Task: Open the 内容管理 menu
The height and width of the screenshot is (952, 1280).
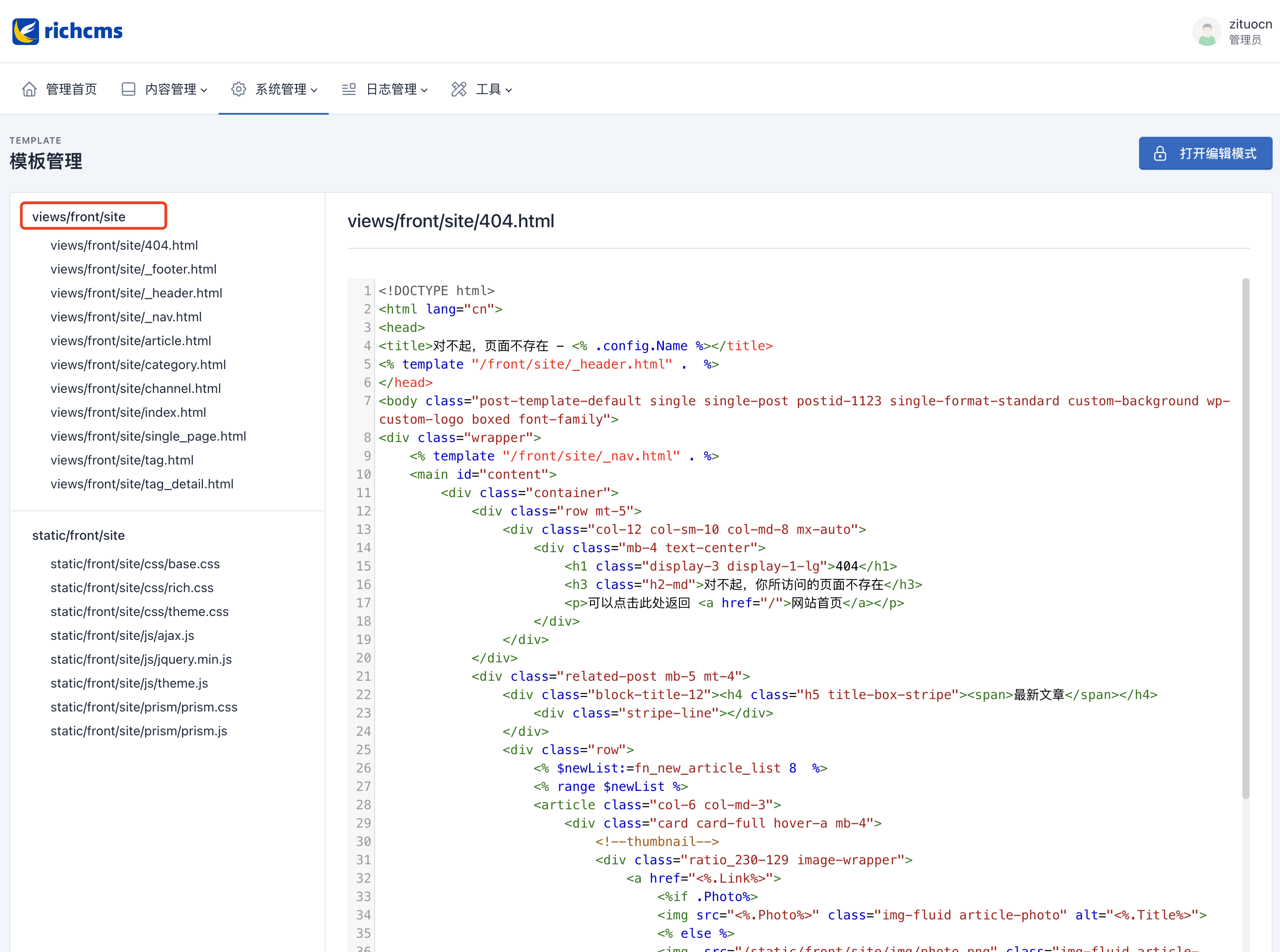Action: [x=164, y=90]
